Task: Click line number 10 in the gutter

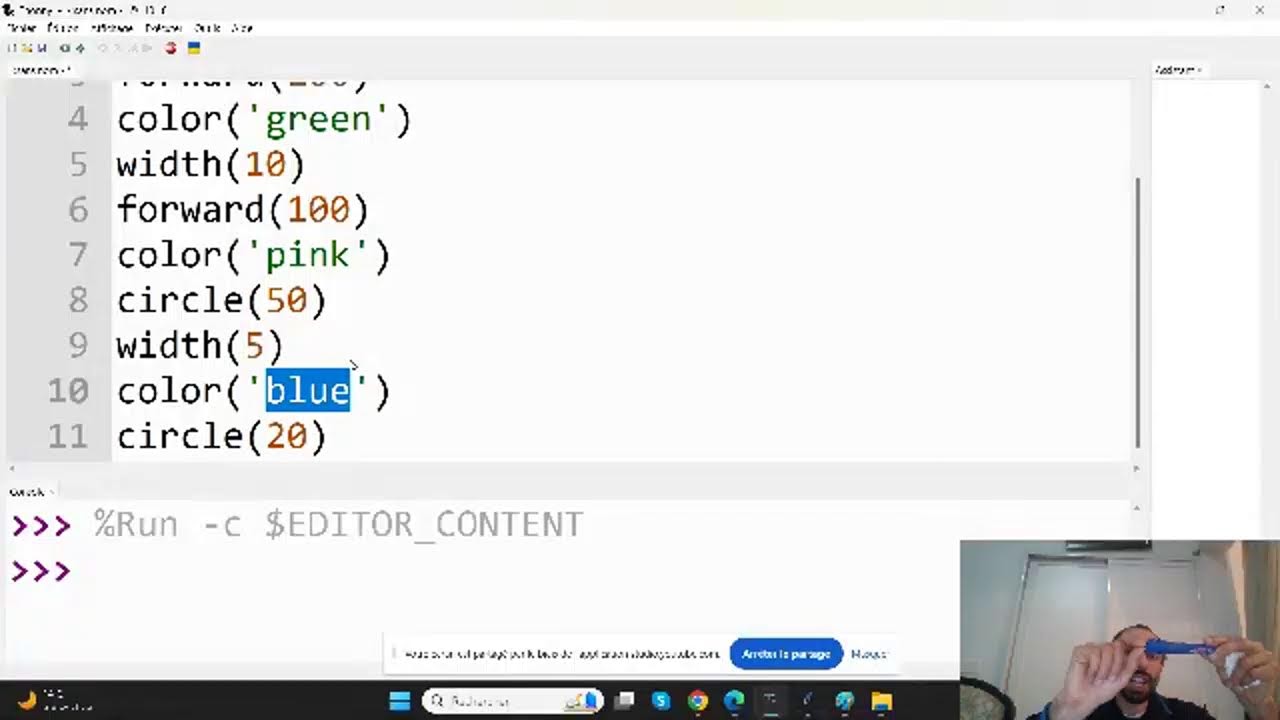Action: coord(68,390)
